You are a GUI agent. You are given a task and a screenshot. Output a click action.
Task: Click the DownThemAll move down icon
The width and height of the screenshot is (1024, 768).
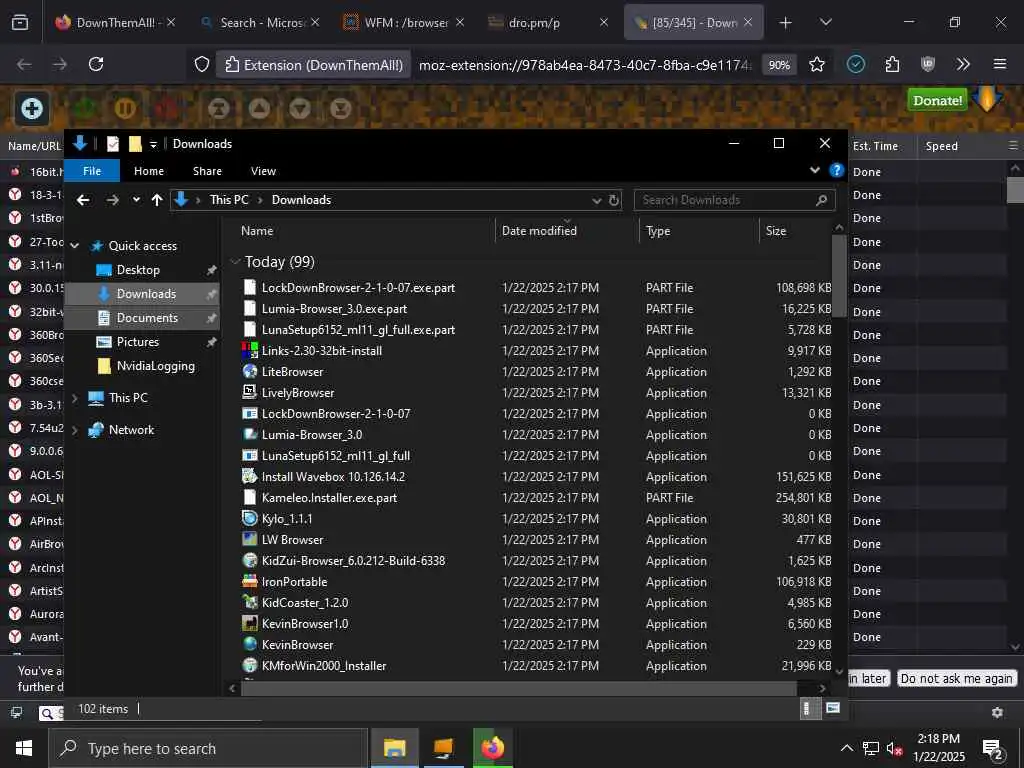300,108
